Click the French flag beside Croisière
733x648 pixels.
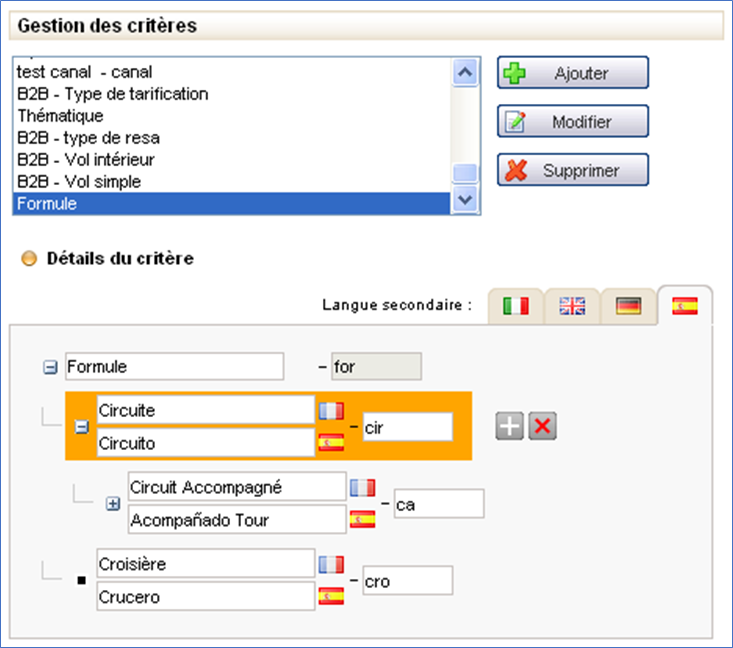click(x=330, y=565)
